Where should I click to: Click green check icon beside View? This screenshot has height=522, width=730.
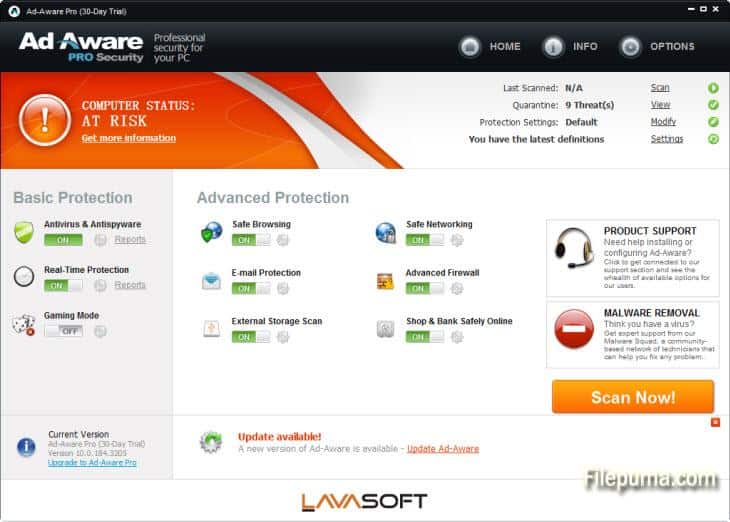point(713,105)
